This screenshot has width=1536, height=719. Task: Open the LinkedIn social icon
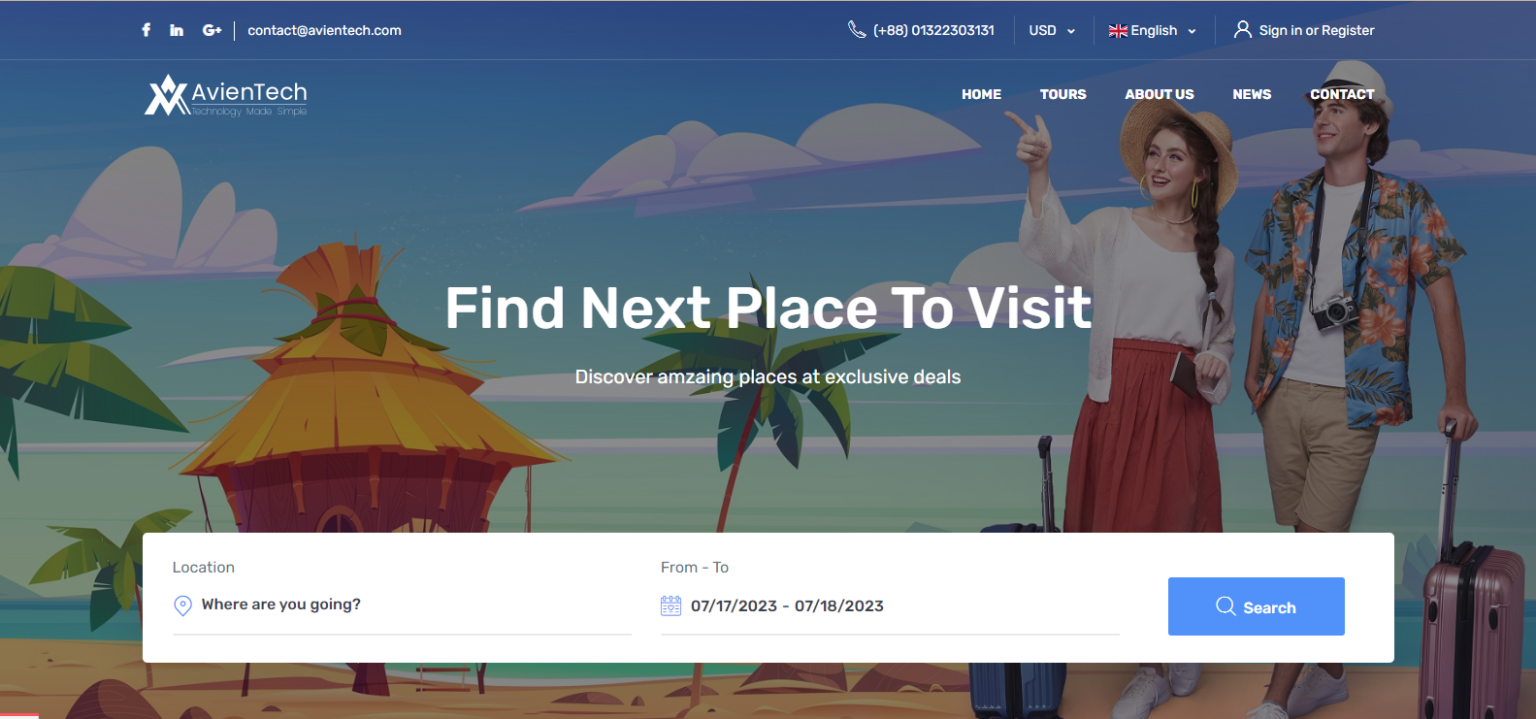(177, 30)
